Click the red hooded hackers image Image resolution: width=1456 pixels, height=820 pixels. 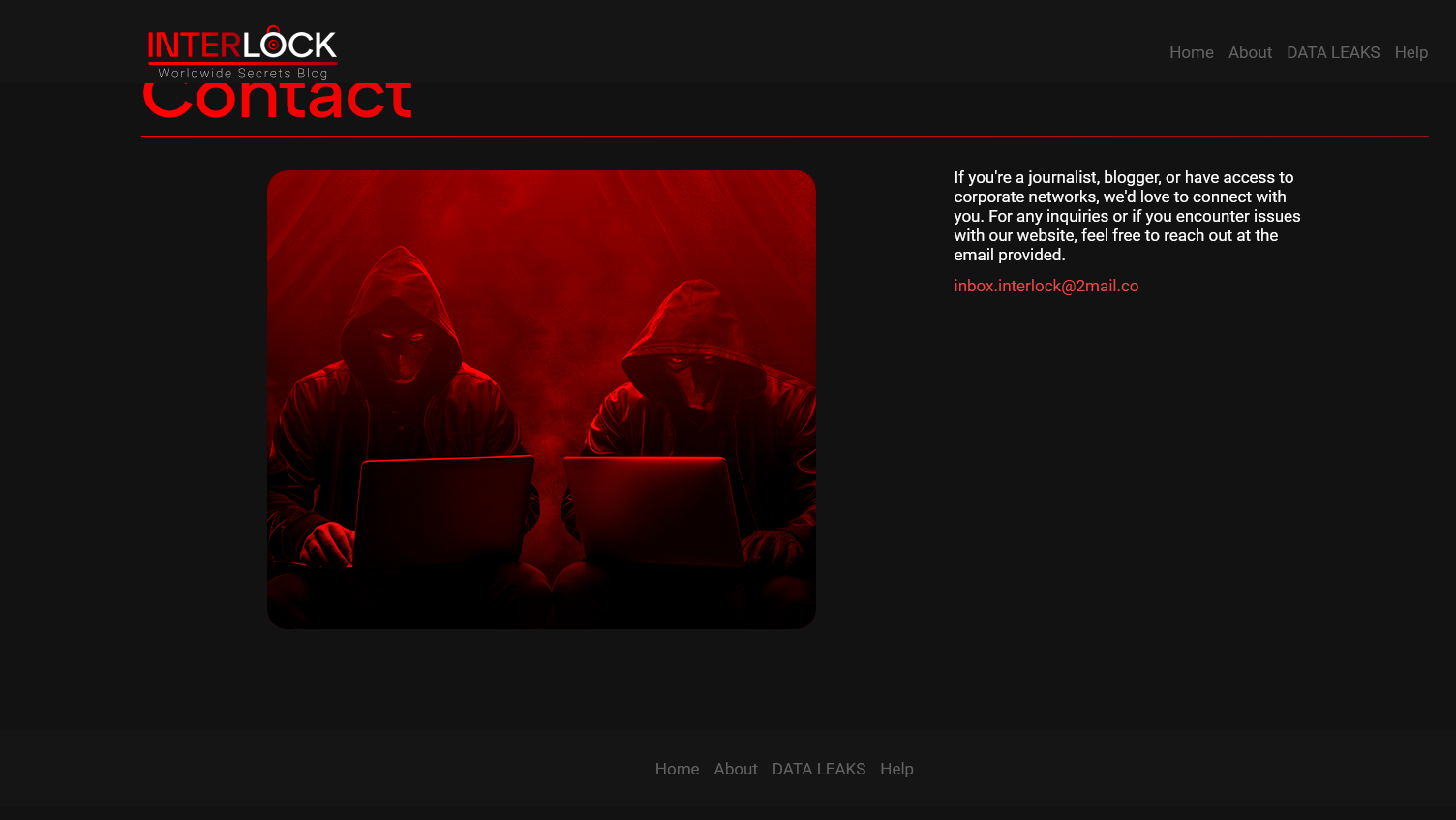click(x=541, y=400)
